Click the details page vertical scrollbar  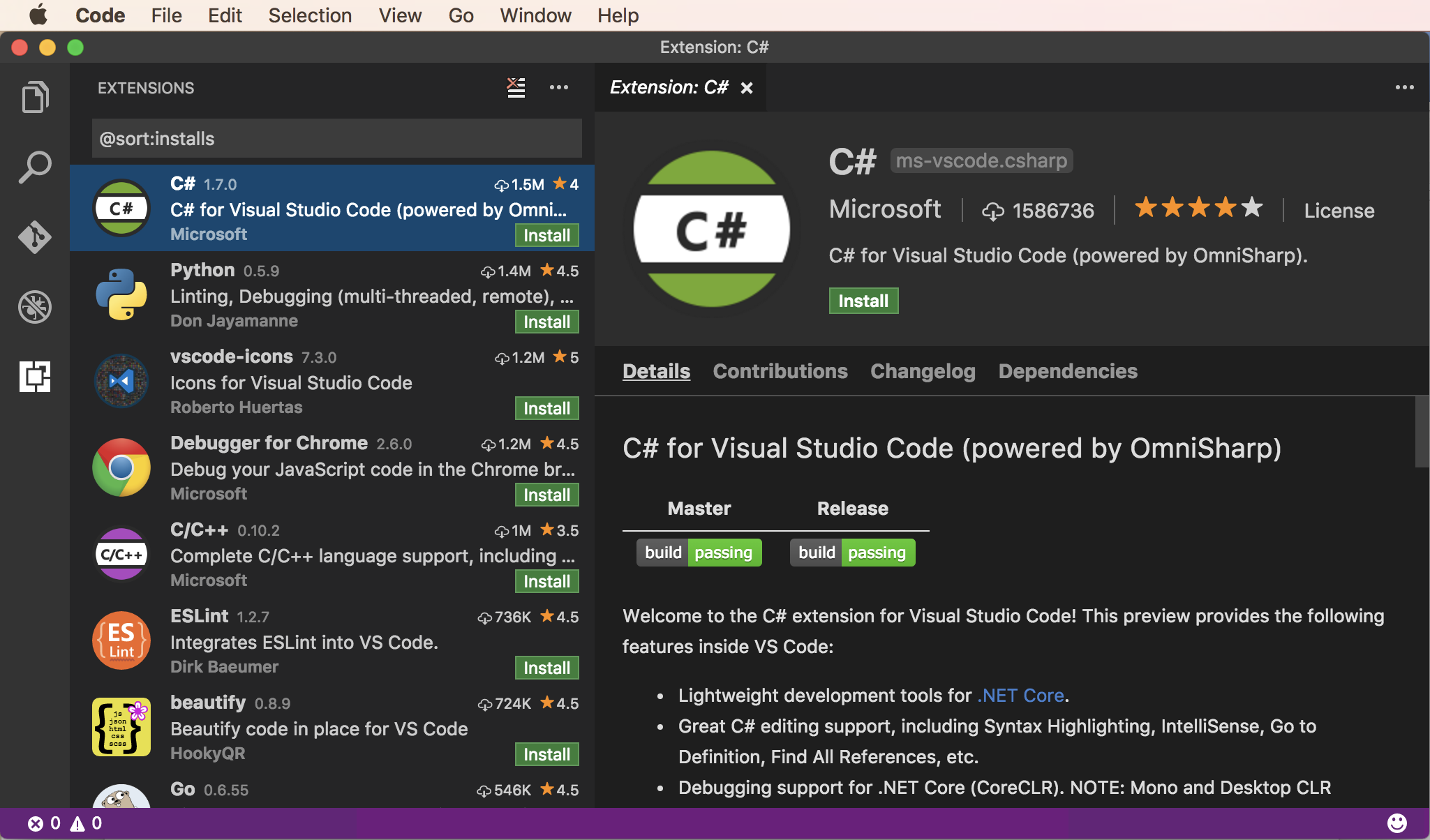[x=1422, y=433]
